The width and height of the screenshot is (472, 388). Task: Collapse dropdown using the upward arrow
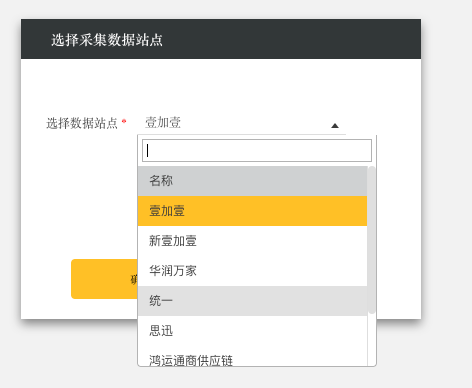(335, 126)
